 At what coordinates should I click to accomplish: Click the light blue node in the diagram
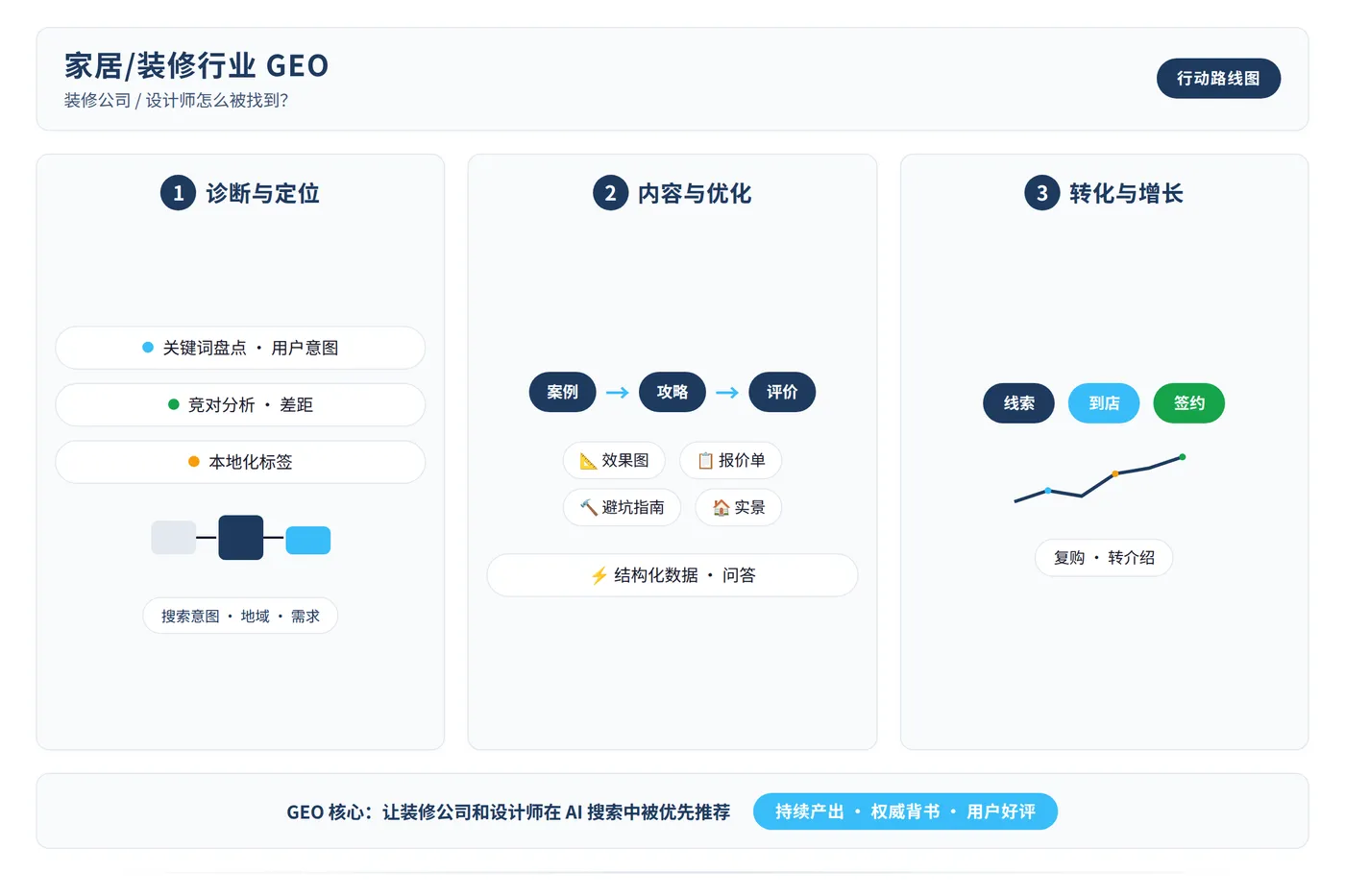pos(308,540)
